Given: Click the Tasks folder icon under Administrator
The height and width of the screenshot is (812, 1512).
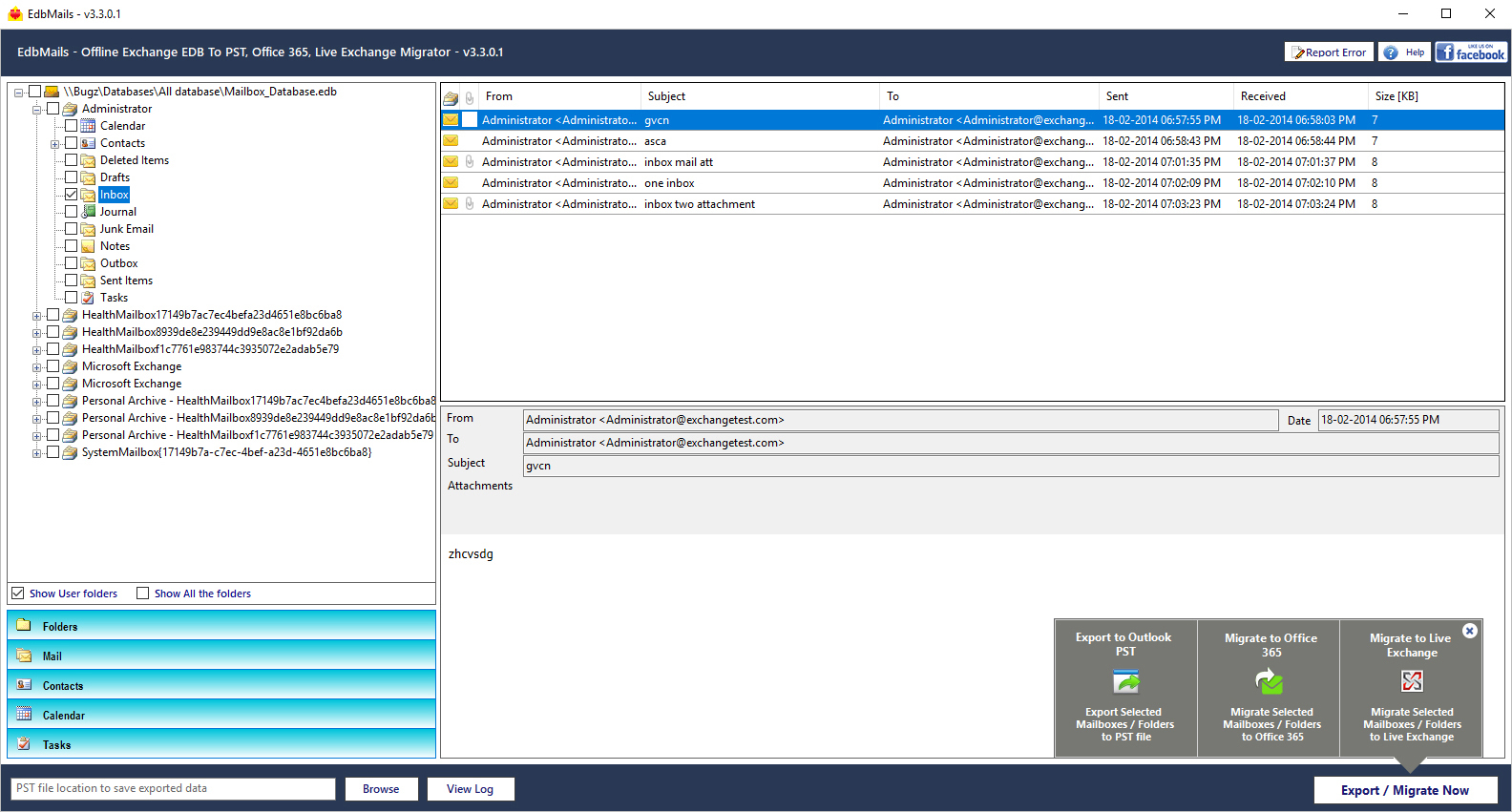Looking at the screenshot, I should [89, 298].
